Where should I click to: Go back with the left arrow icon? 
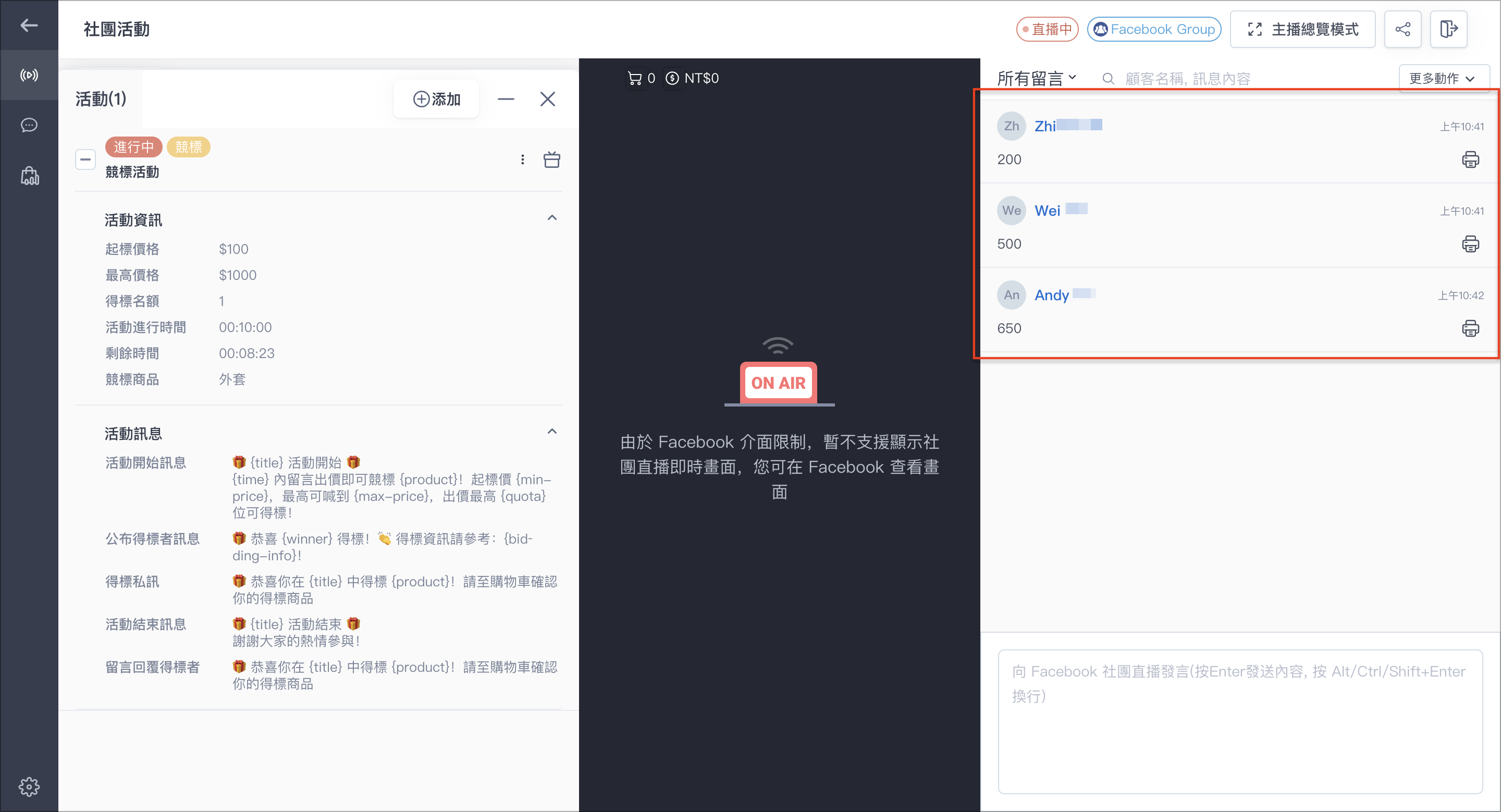[29, 25]
